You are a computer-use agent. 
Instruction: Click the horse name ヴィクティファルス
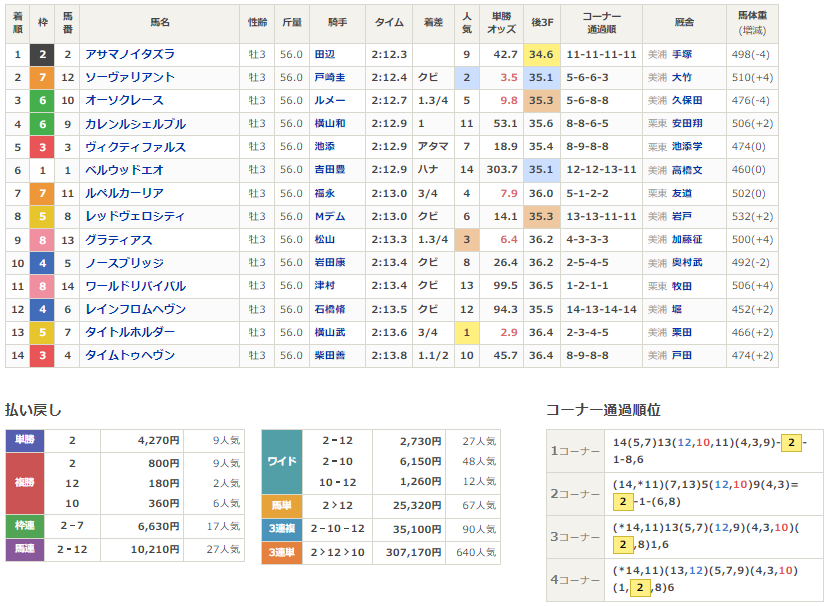pos(136,147)
